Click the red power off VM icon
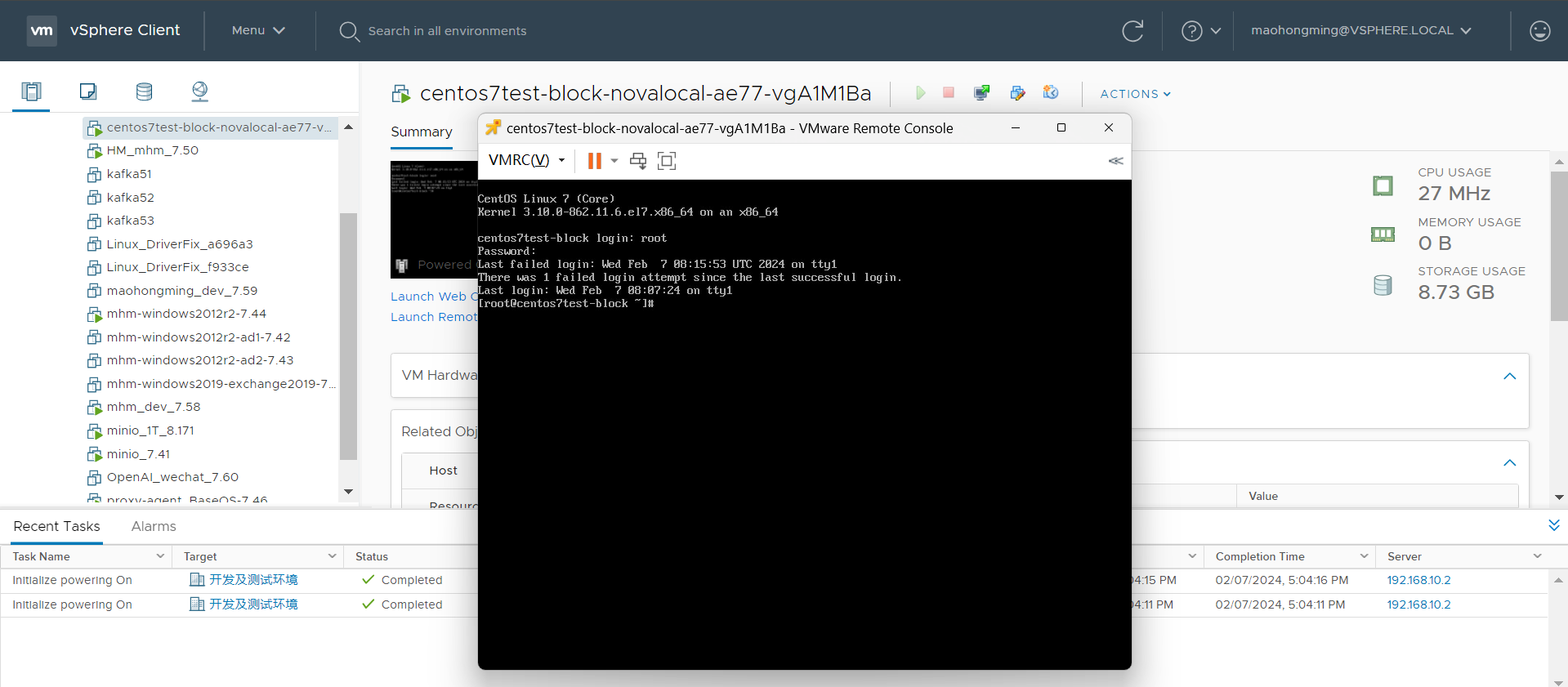Image resolution: width=1568 pixels, height=687 pixels. [949, 93]
